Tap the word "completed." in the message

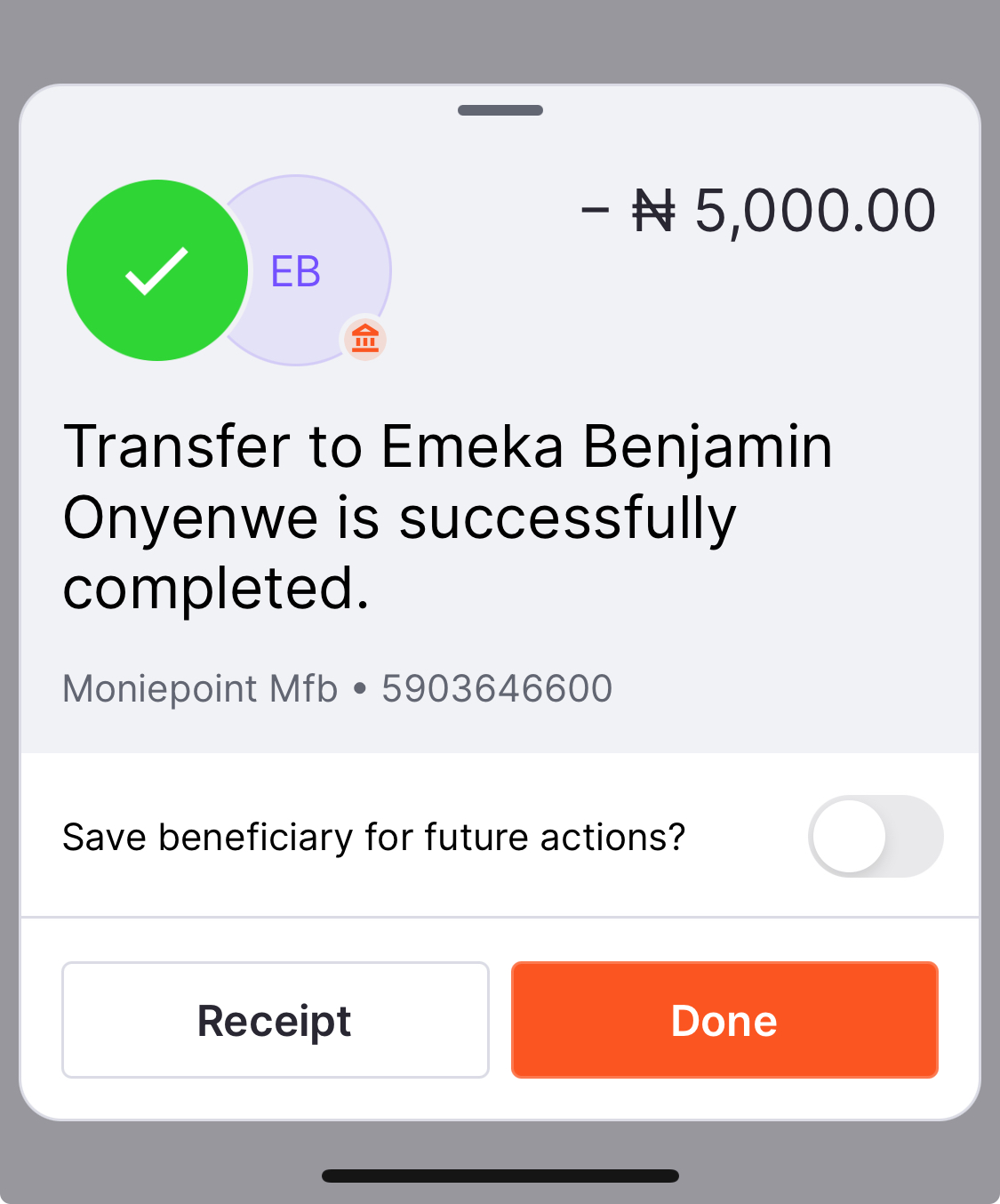216,589
